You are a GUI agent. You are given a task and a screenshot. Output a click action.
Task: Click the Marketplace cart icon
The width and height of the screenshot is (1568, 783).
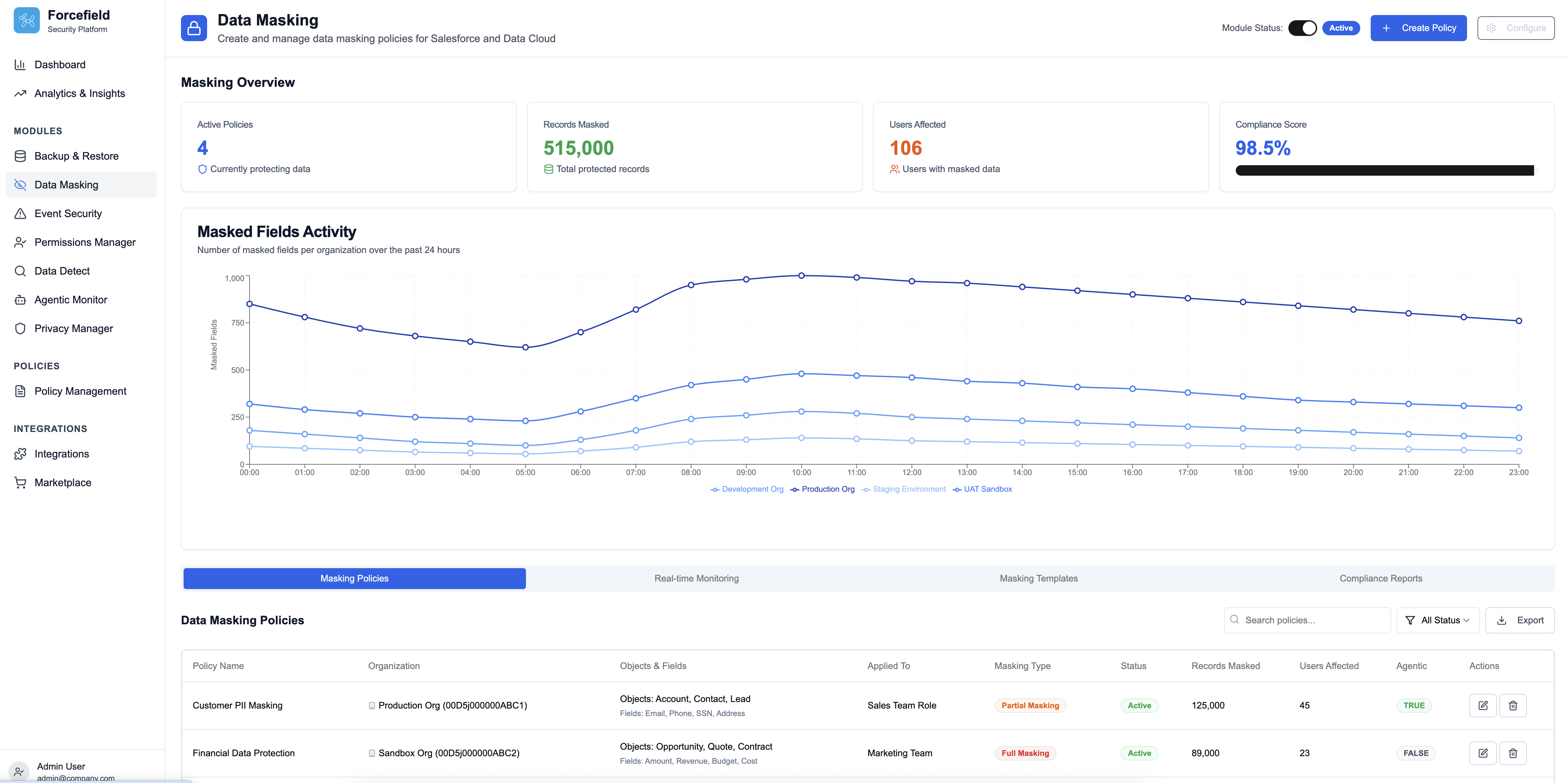20,483
